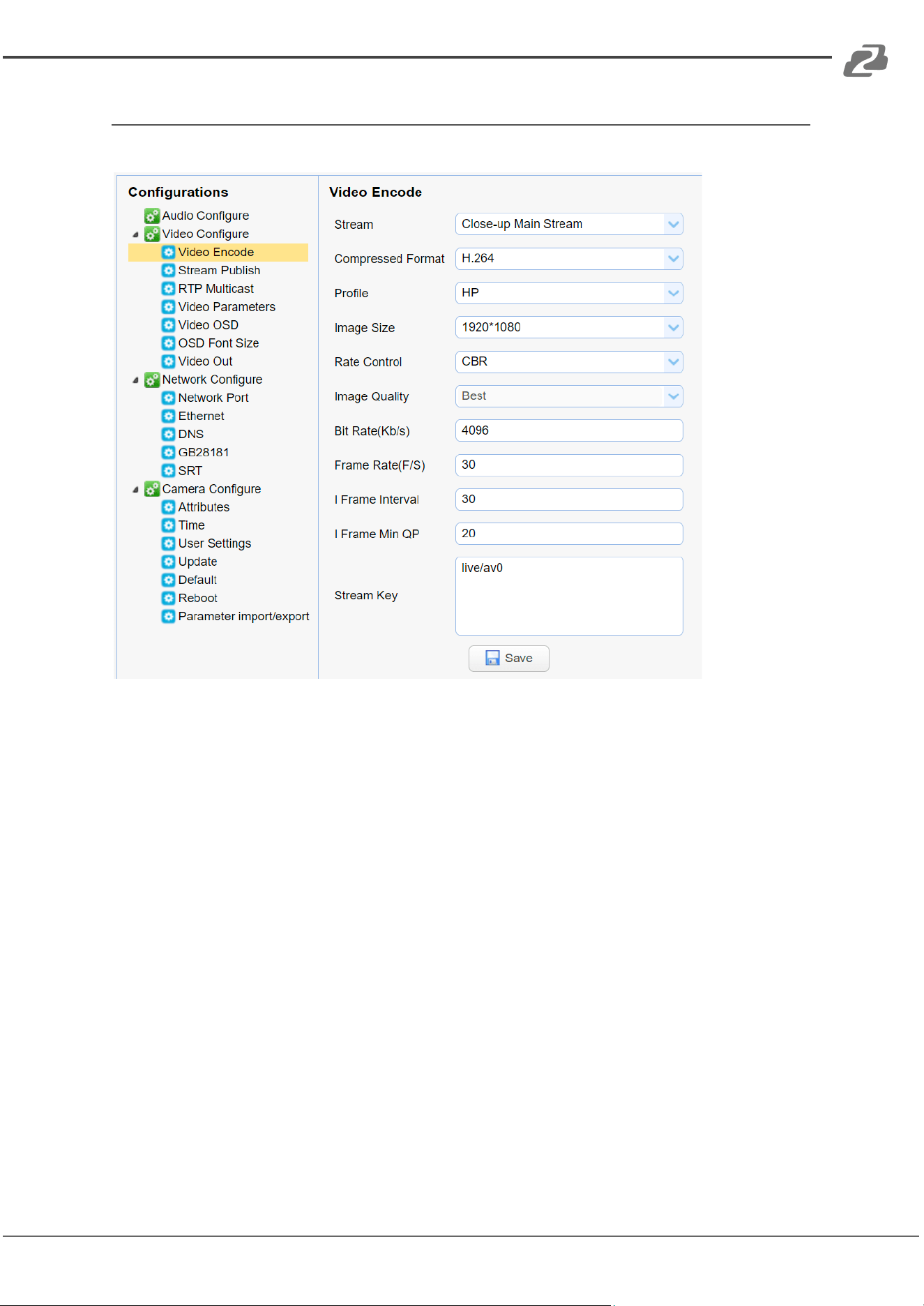This screenshot has width=924, height=1306.
Task: Click the Video Parameters cog icon
Action: (x=168, y=306)
